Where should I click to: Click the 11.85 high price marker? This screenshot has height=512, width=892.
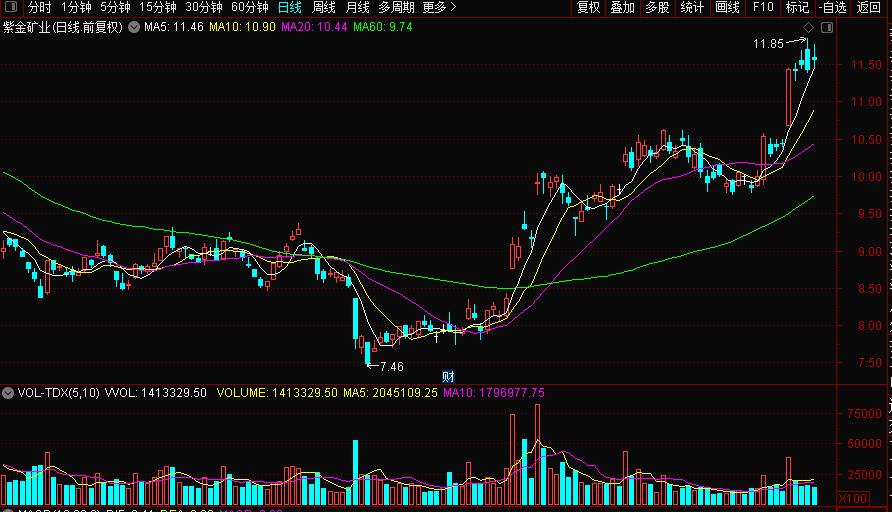pyautogui.click(x=768, y=44)
